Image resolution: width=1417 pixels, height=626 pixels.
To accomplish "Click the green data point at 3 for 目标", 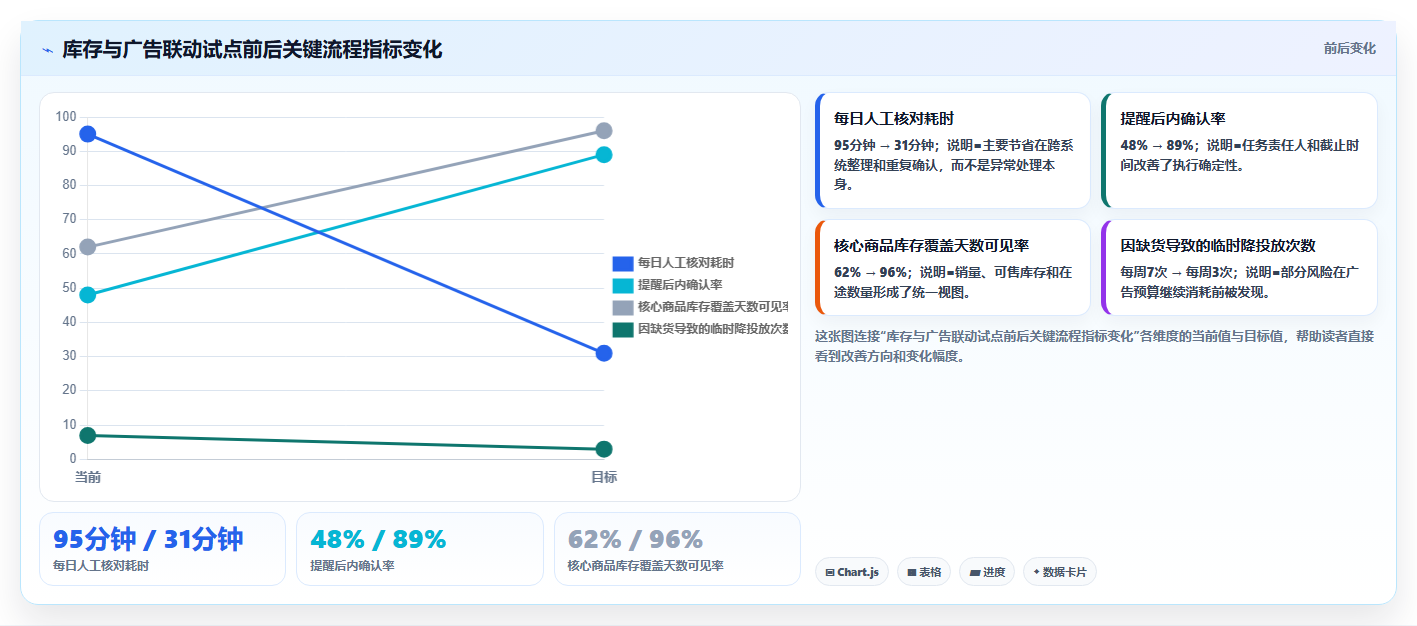I will [x=604, y=449].
